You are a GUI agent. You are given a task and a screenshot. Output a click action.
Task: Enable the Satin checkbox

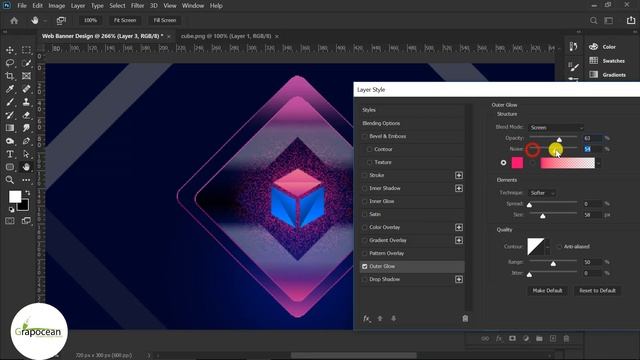tap(364, 214)
